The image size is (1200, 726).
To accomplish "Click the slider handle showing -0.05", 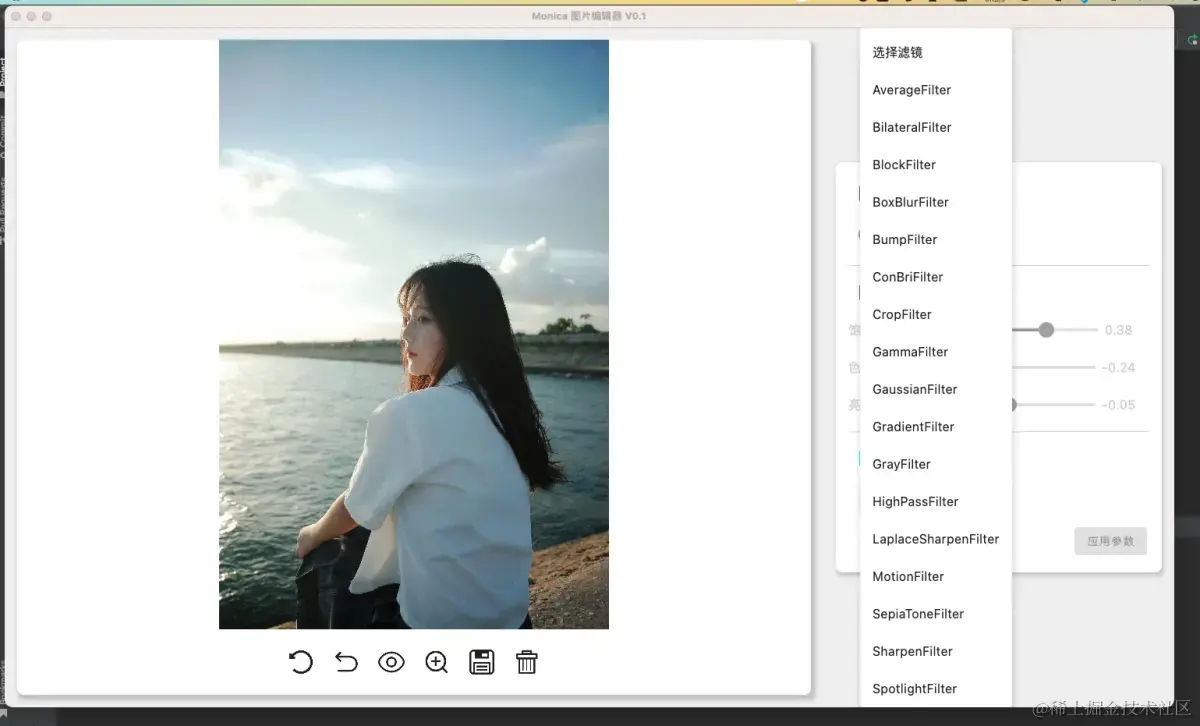I will 1013,405.
